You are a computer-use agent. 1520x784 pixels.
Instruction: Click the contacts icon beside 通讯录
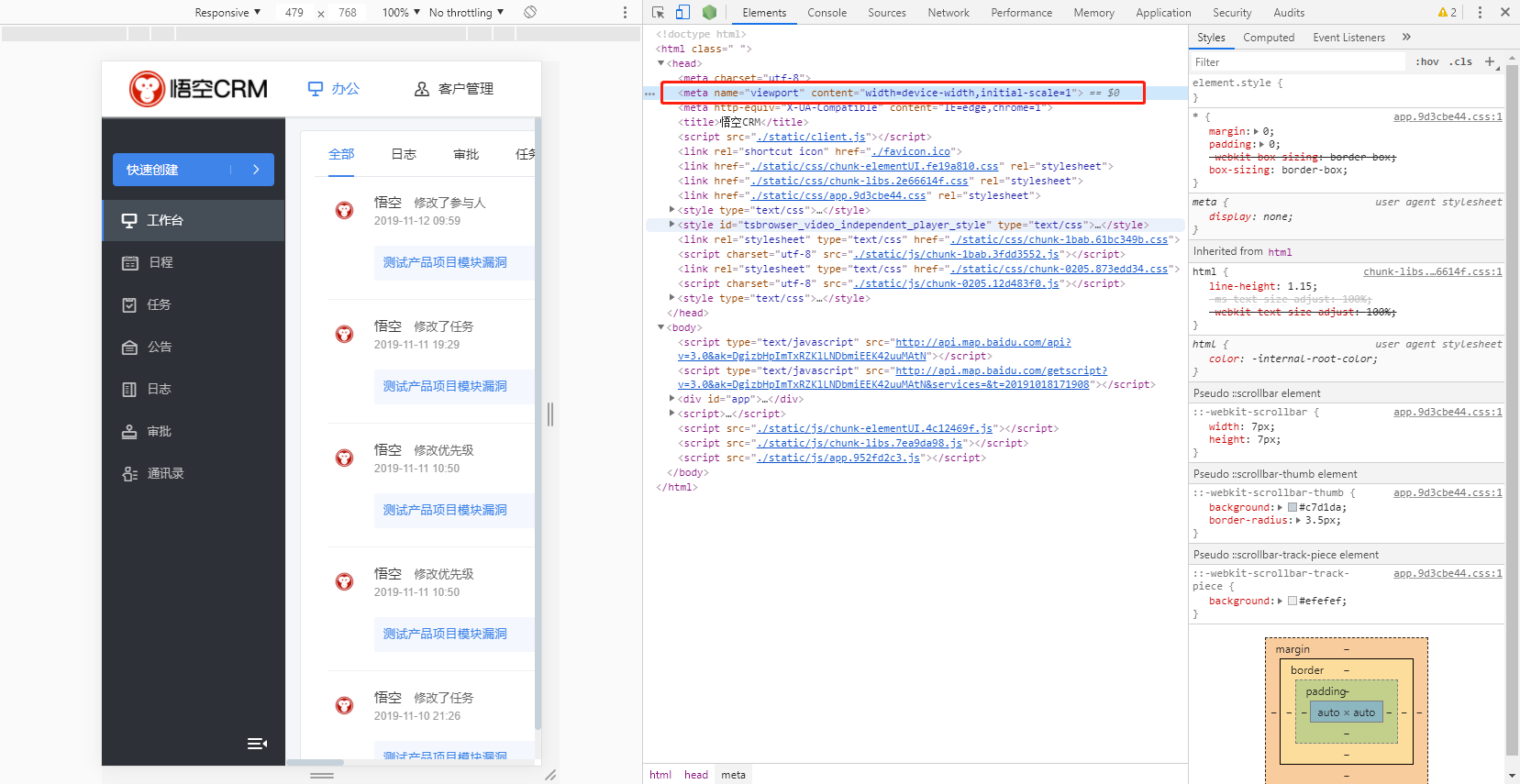tap(129, 473)
